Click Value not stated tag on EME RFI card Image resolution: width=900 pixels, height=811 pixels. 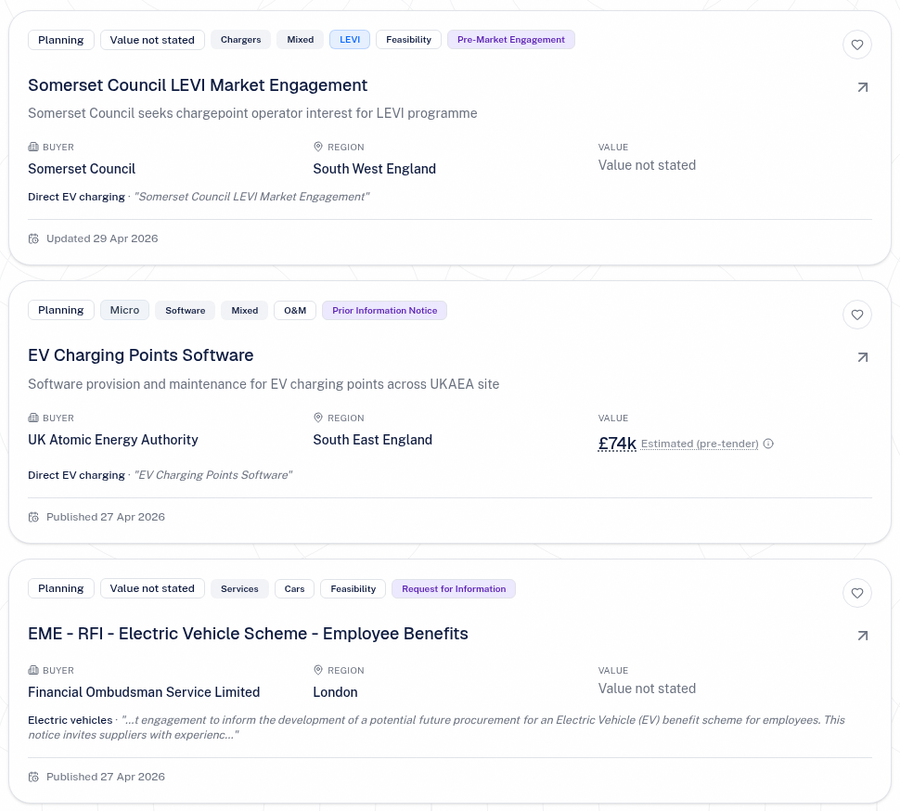[152, 588]
